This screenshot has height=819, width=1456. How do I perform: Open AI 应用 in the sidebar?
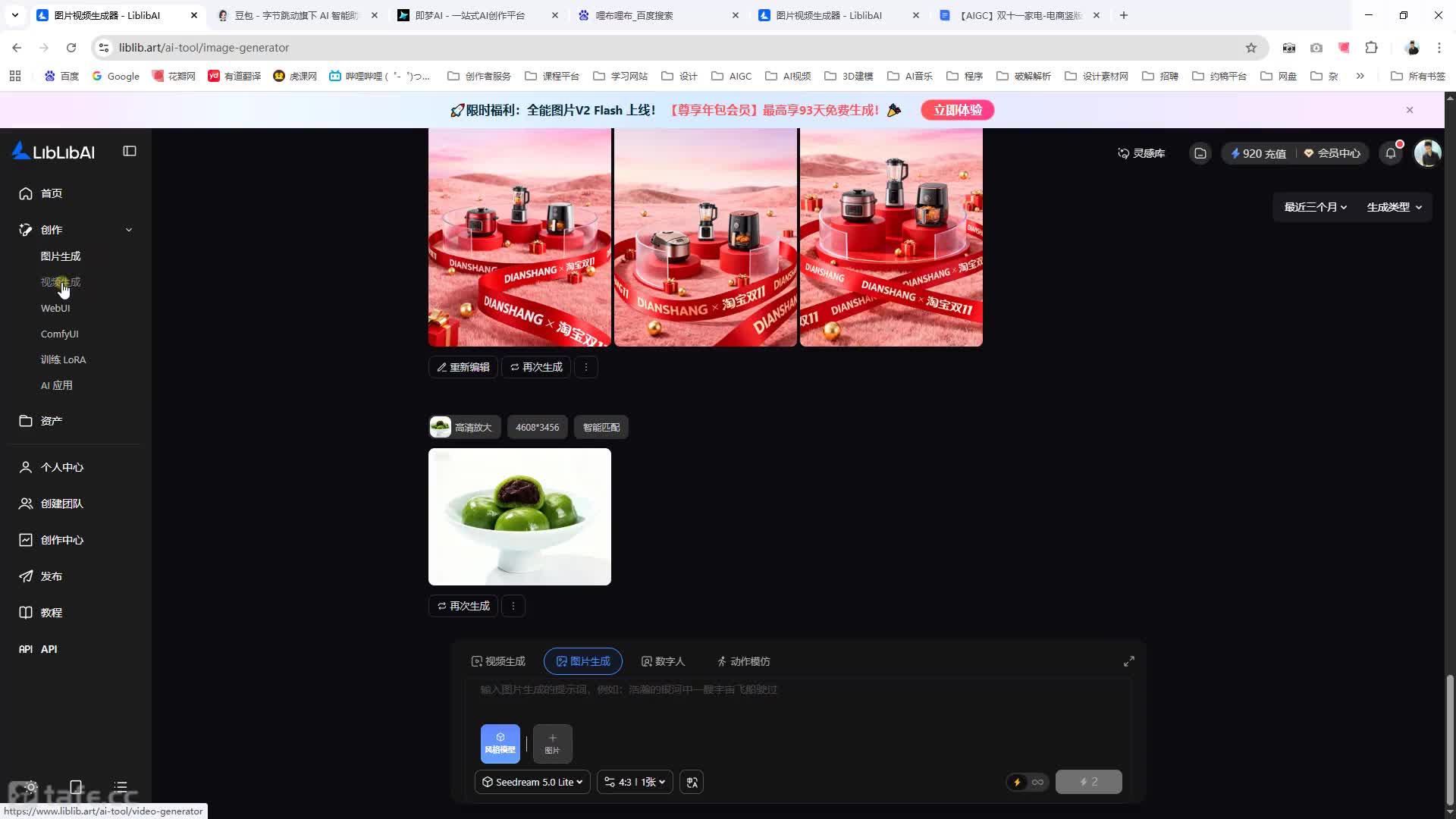(57, 385)
